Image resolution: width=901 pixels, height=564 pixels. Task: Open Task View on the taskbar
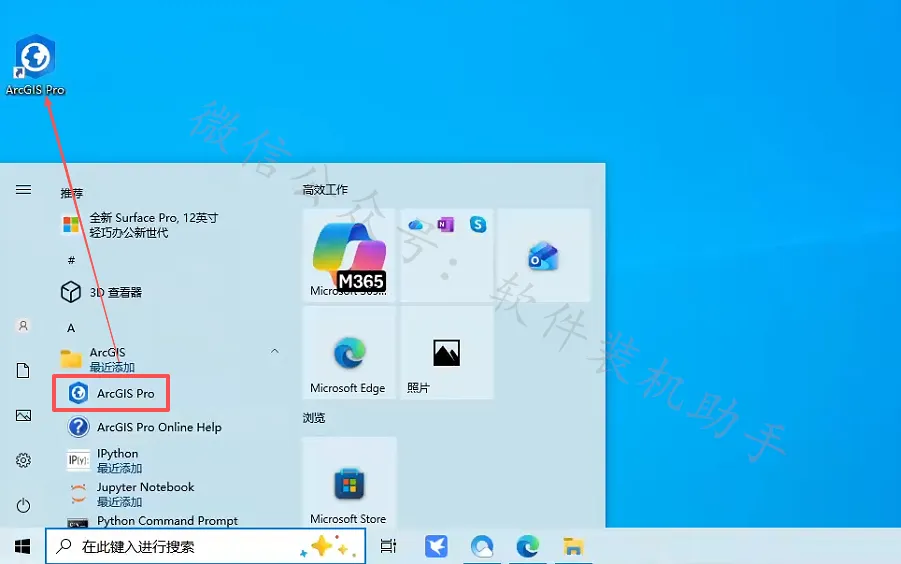[x=389, y=546]
